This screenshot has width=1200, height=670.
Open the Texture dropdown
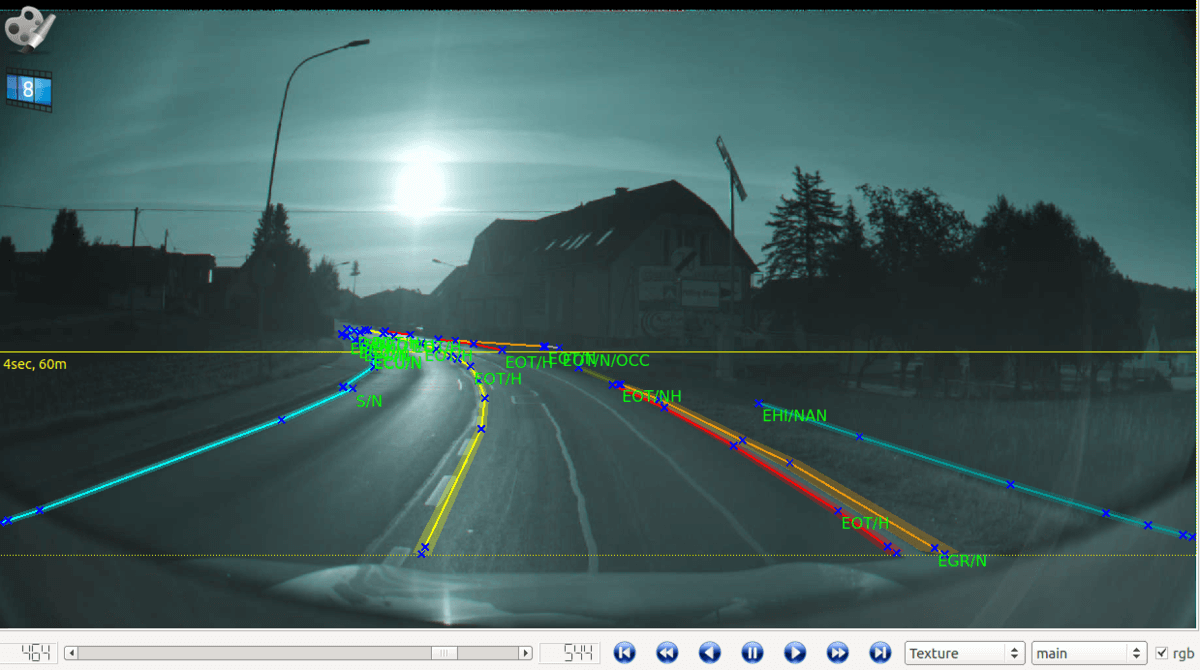(x=965, y=653)
